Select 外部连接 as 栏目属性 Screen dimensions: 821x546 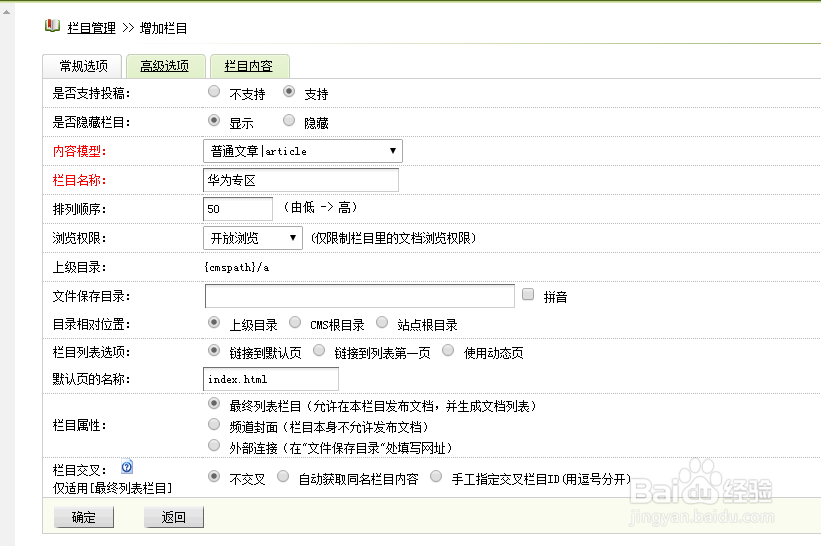[x=214, y=445]
